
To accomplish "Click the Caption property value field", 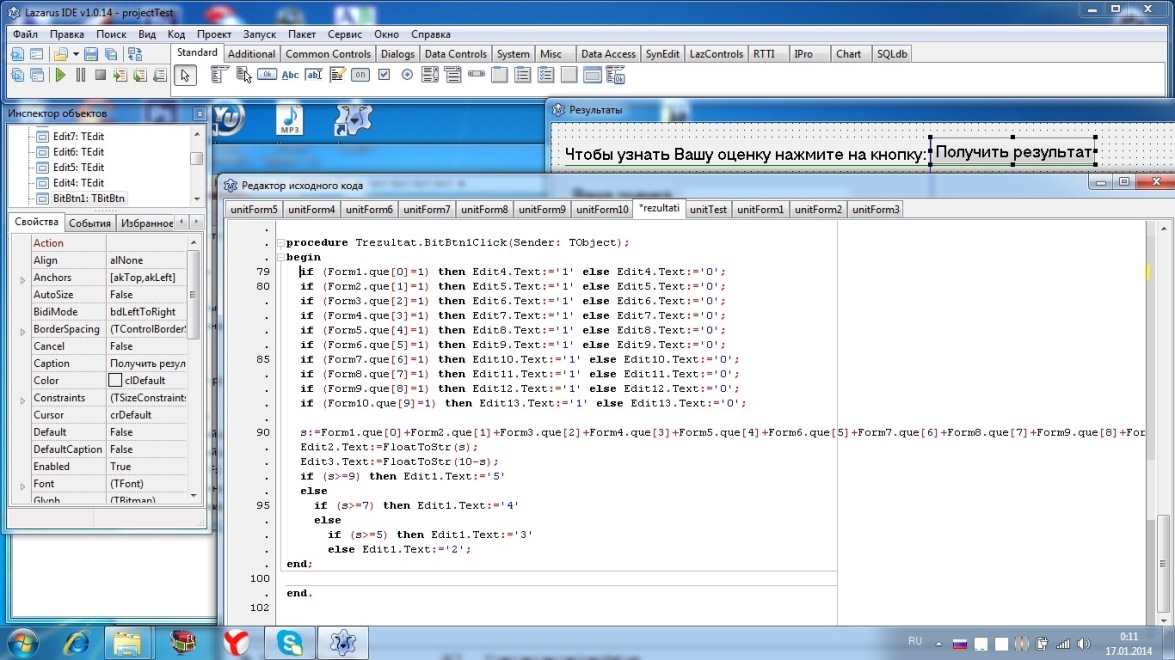I will coord(147,363).
